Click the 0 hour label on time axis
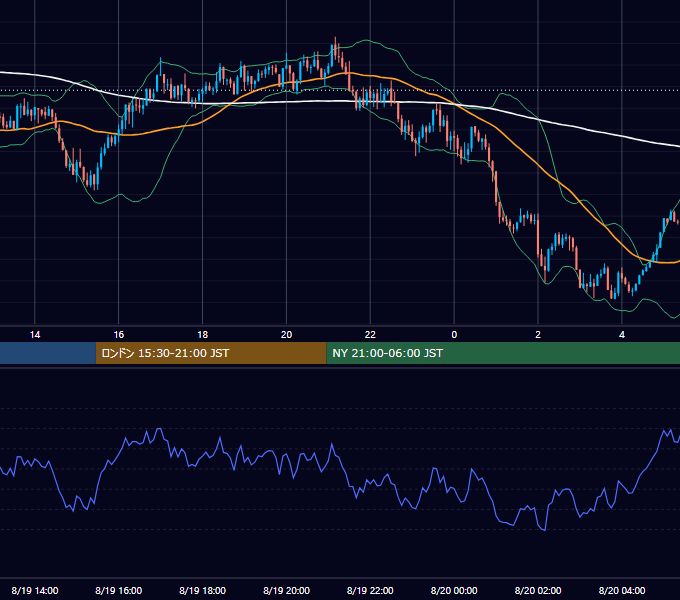The image size is (680, 600). click(454, 335)
